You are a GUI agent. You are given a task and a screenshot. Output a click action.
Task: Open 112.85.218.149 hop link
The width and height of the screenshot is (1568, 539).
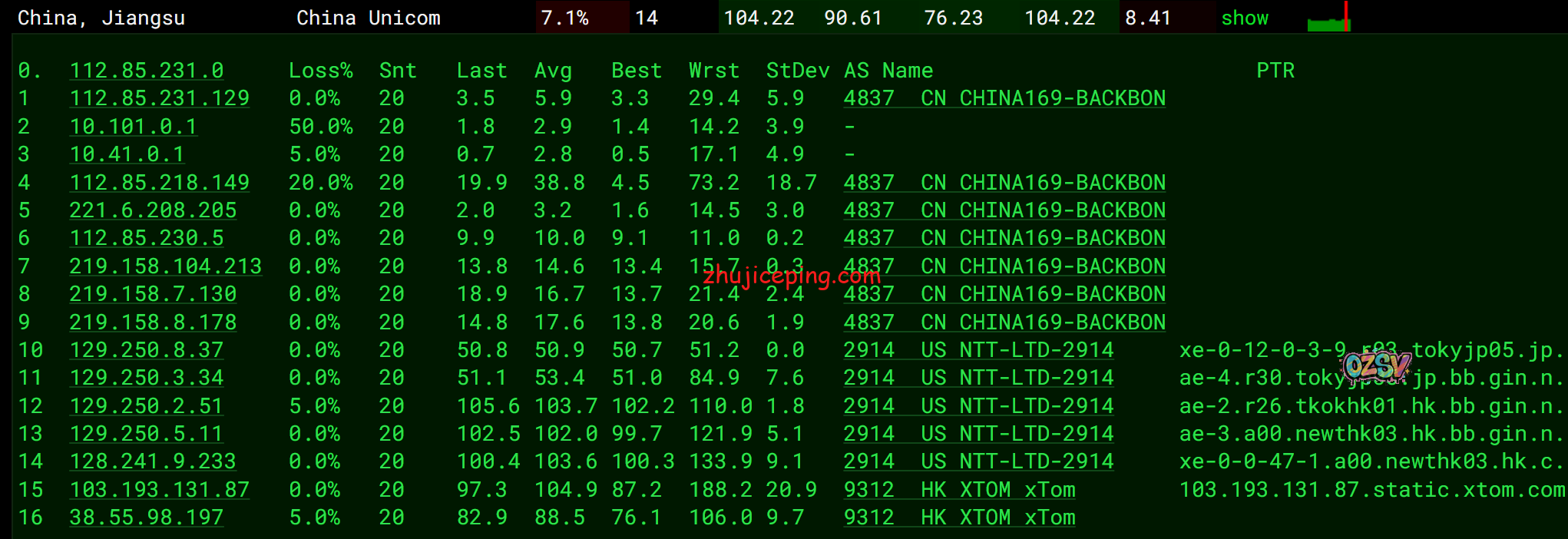(x=159, y=183)
